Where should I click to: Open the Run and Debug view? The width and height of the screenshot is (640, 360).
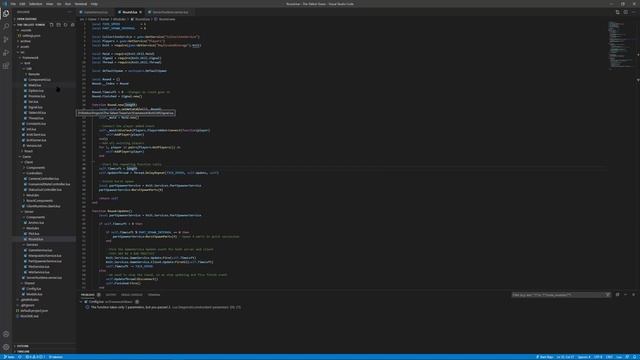6,53
